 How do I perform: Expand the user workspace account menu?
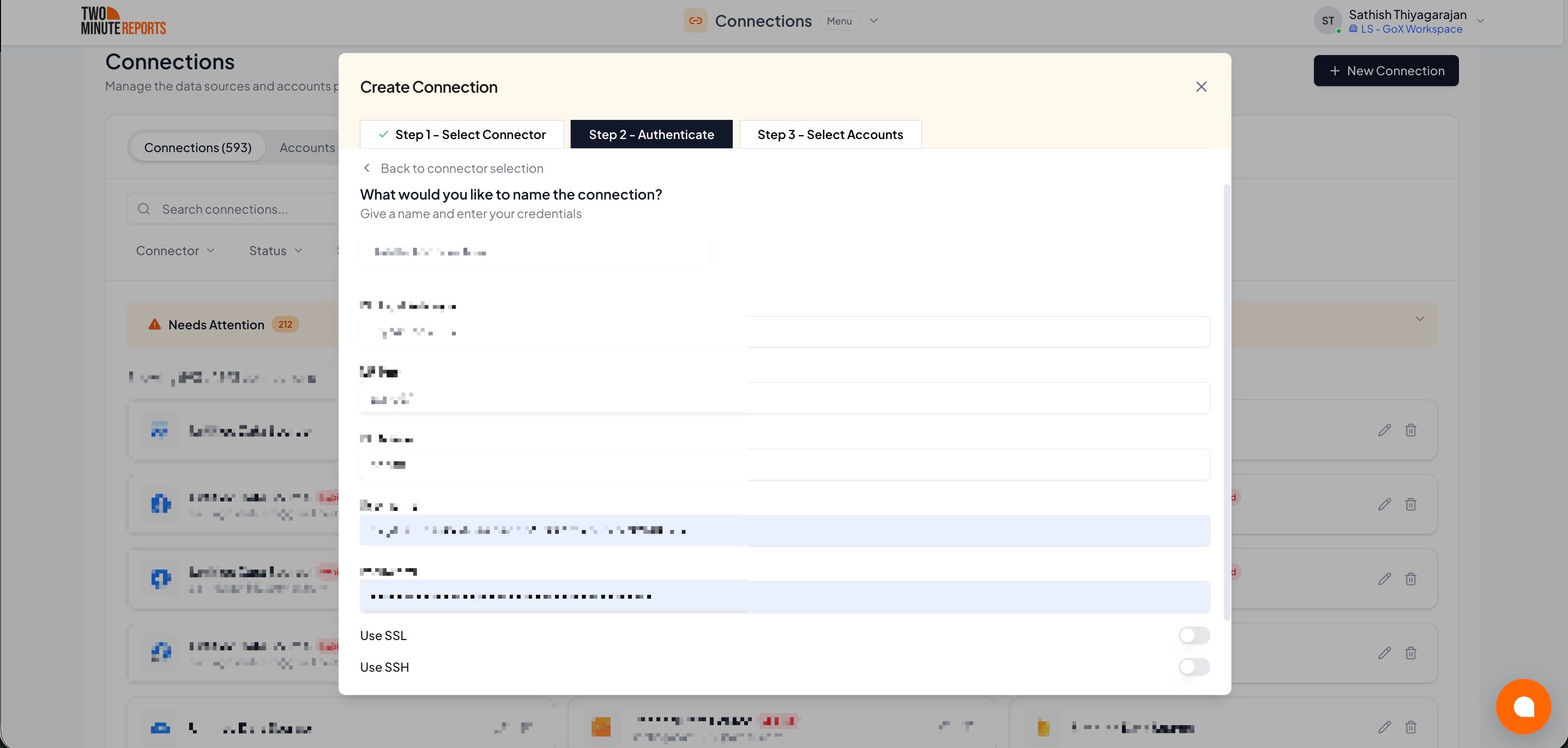click(1480, 21)
